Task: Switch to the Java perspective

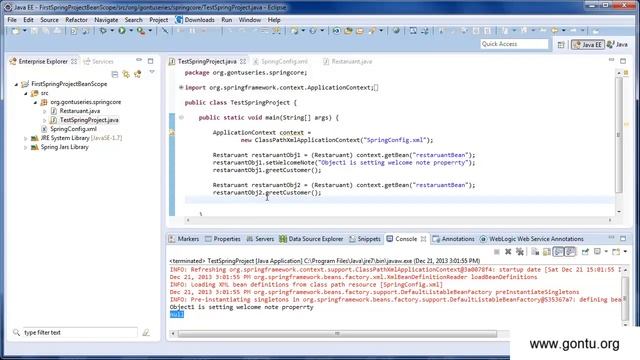Action: pyautogui.click(x=617, y=44)
